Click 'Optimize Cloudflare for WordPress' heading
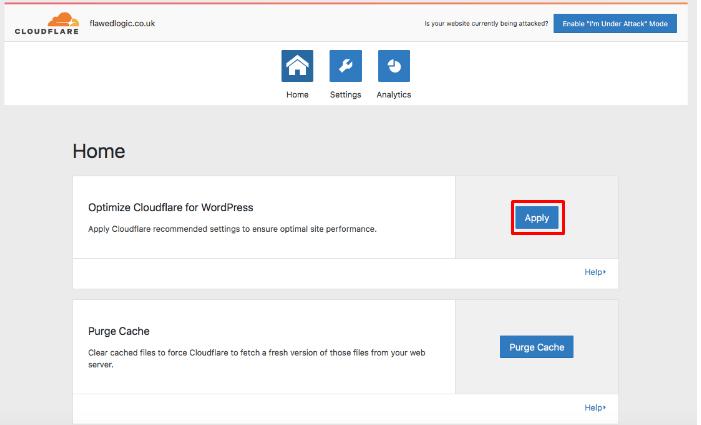The image size is (701, 425). 171,207
